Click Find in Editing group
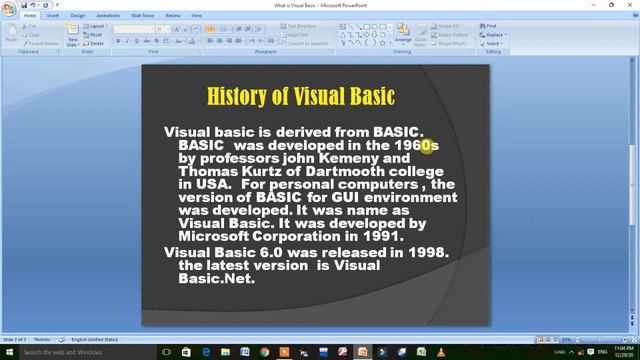 (x=488, y=26)
